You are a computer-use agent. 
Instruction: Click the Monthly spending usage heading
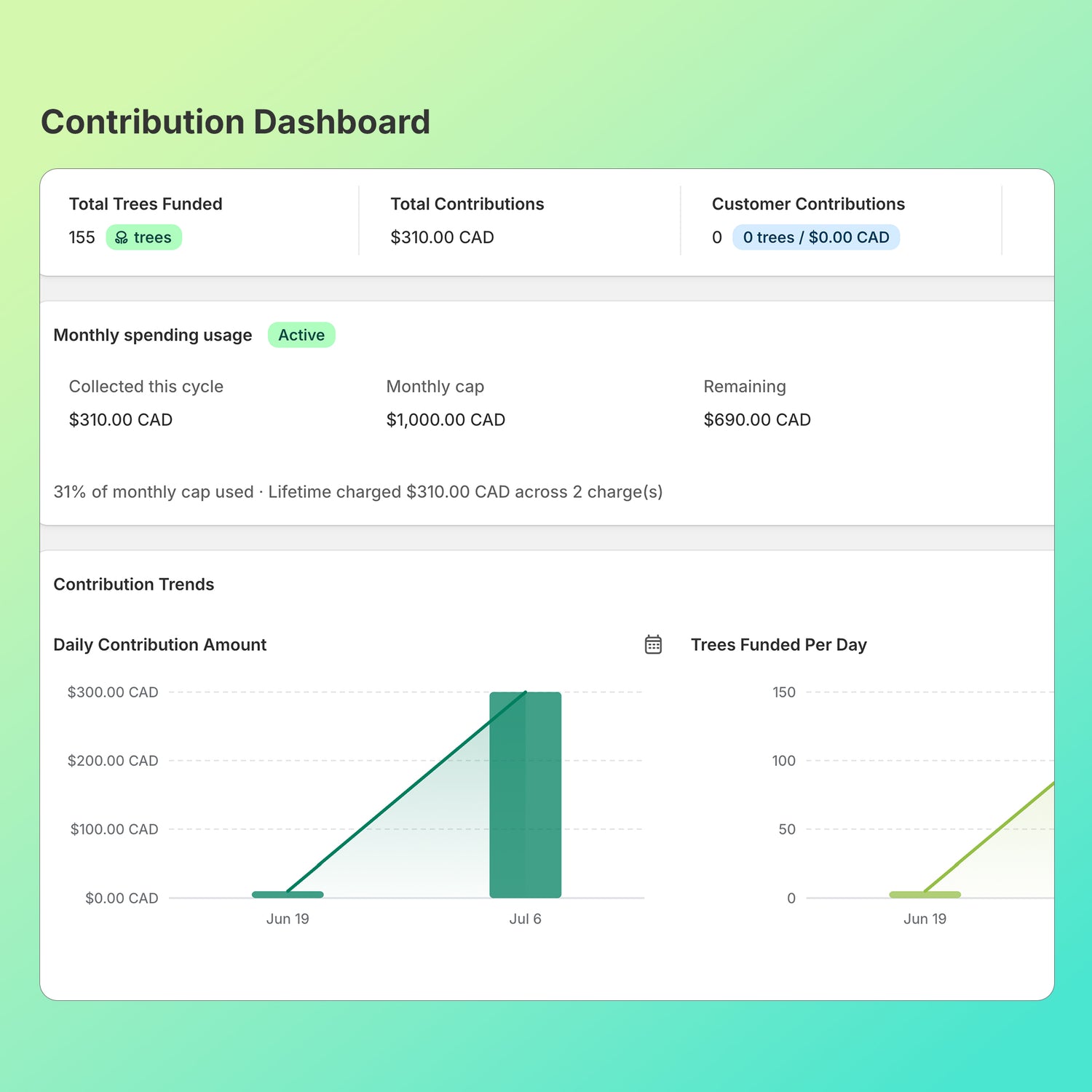(153, 335)
